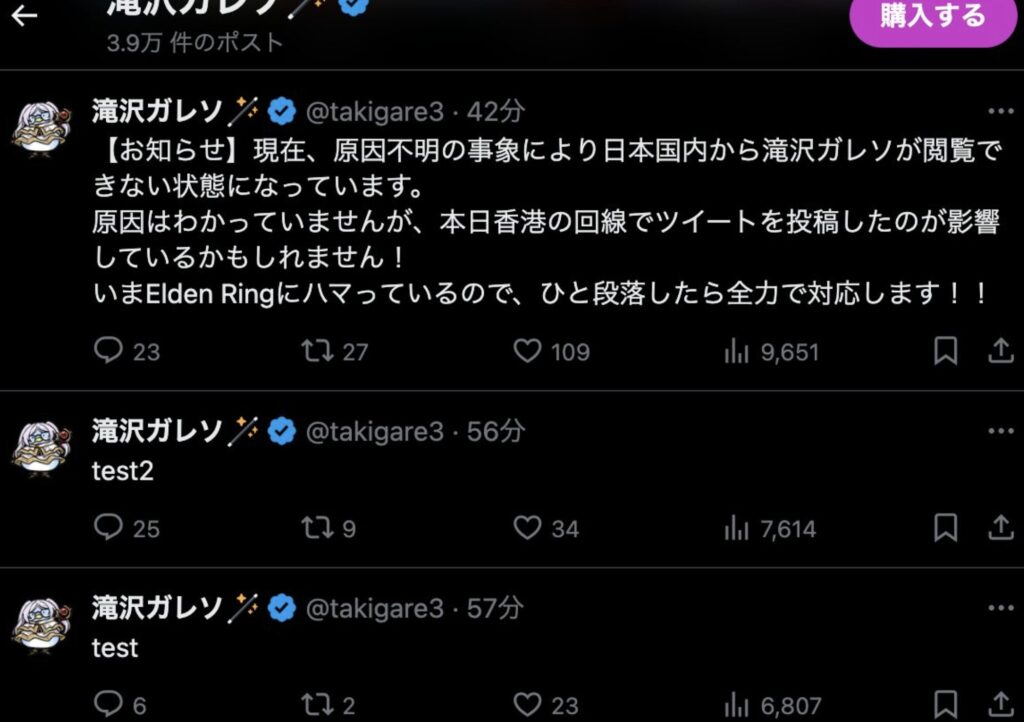Bookmark the お知らせ announcement post
The image size is (1024, 722).
pyautogui.click(x=946, y=351)
